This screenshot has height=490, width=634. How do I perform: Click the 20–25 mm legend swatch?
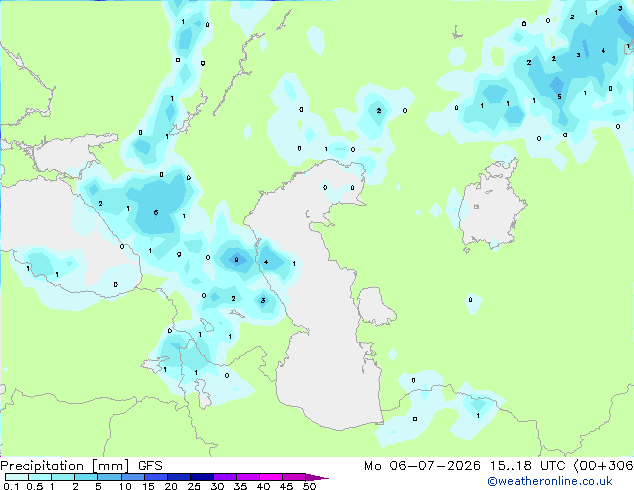[178, 477]
